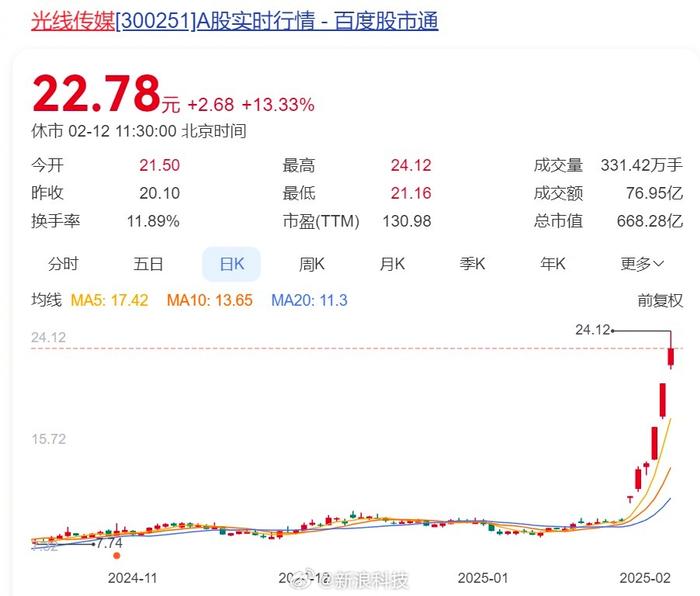Open the 光线传媒 A股实时行情 link
Viewport: 700px width, 596px height.
click(x=235, y=21)
